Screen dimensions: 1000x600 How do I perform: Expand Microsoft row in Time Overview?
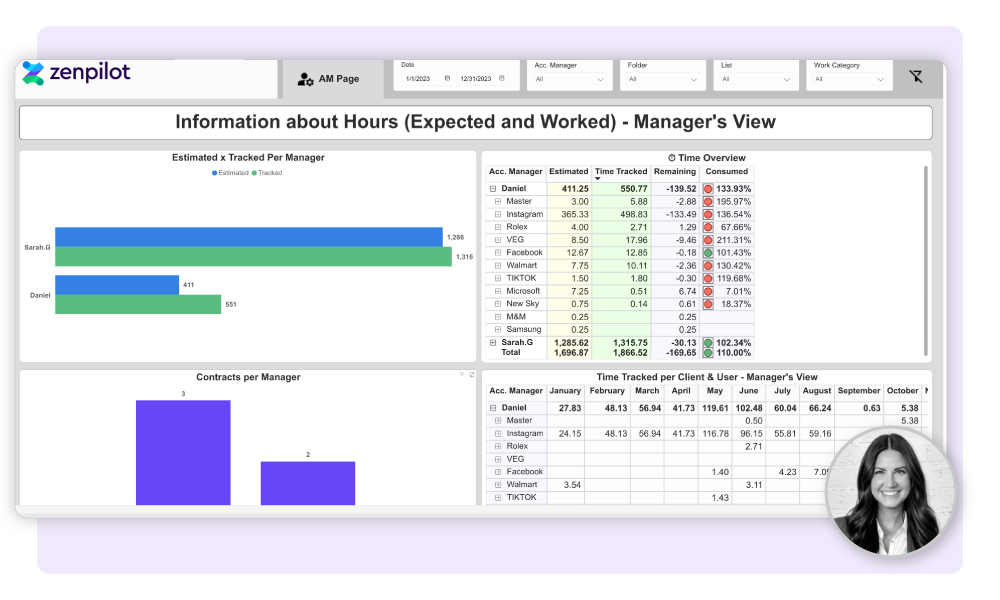(498, 291)
